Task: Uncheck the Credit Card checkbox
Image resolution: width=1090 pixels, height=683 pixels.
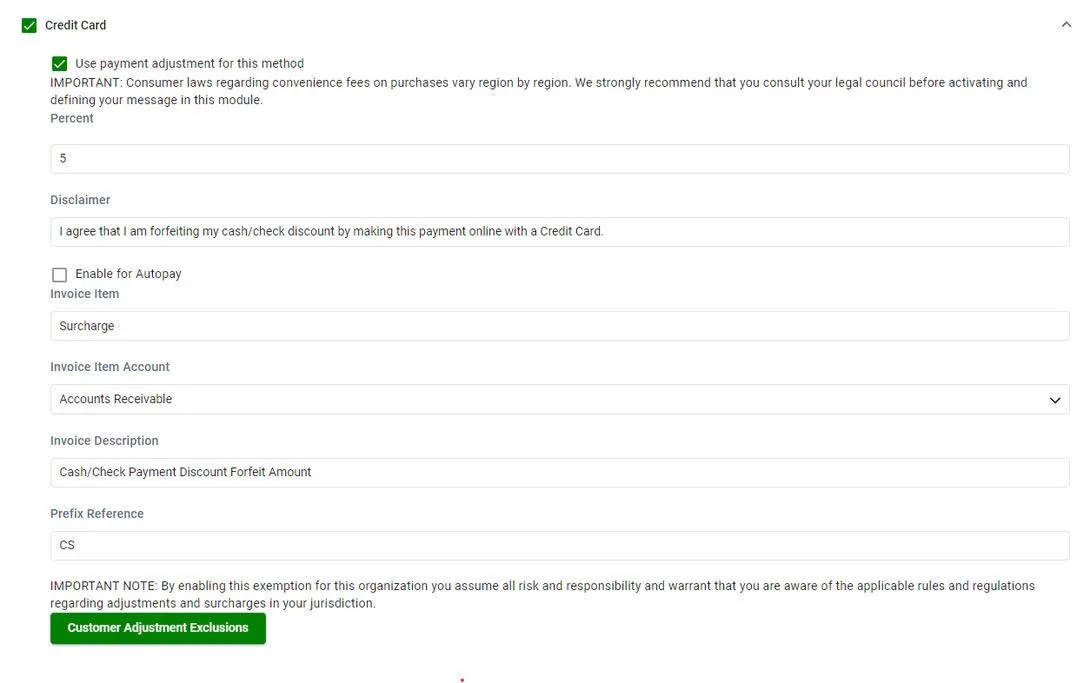Action: click(x=29, y=25)
